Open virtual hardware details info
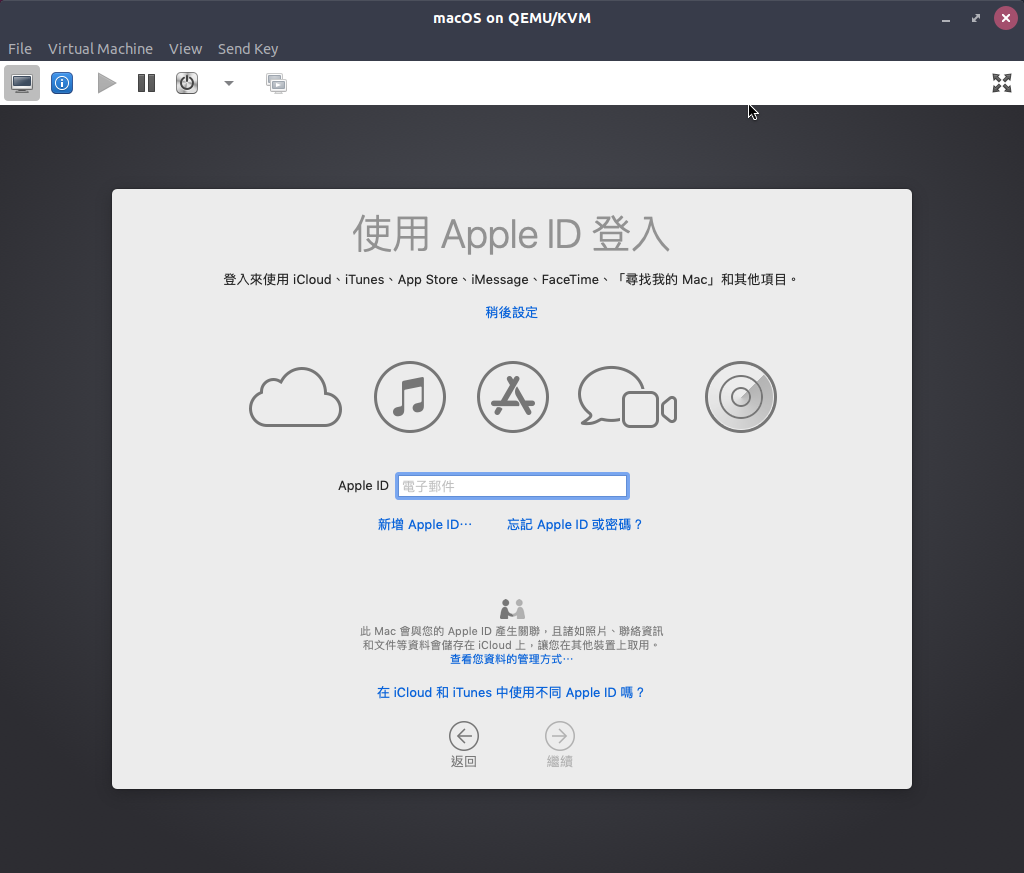Image resolution: width=1024 pixels, height=873 pixels. point(62,83)
